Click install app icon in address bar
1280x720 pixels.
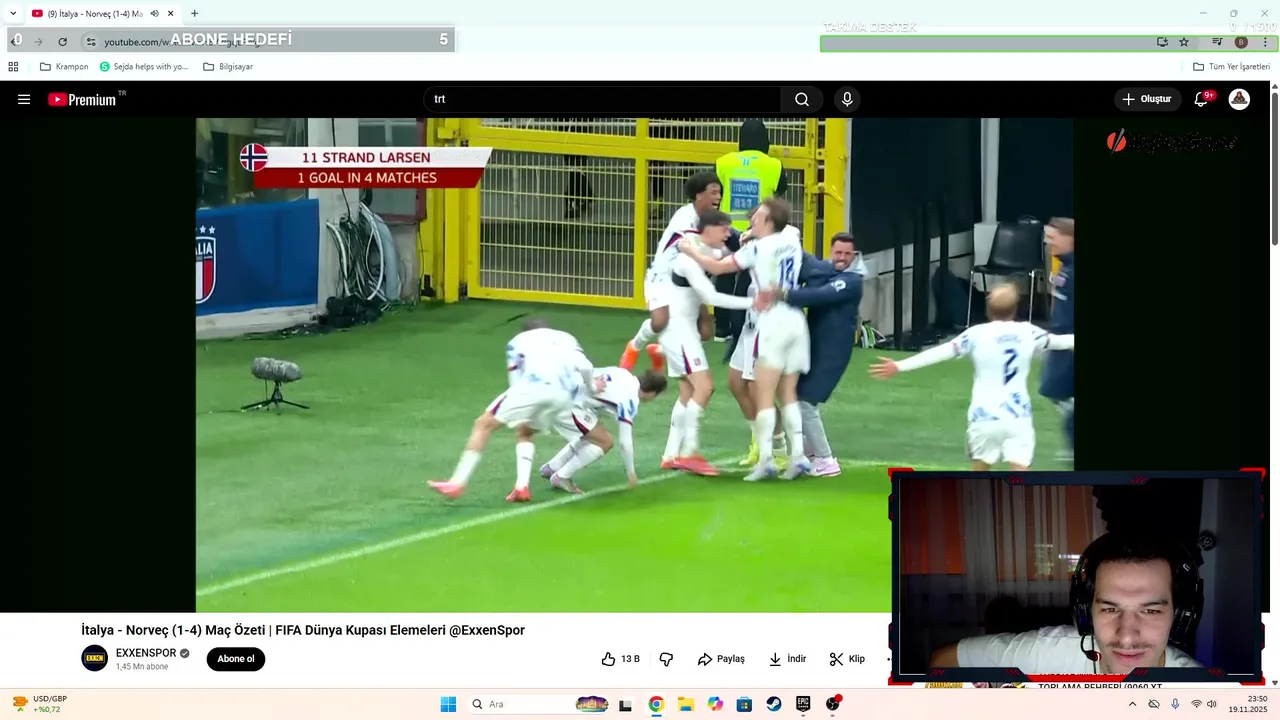[1162, 42]
